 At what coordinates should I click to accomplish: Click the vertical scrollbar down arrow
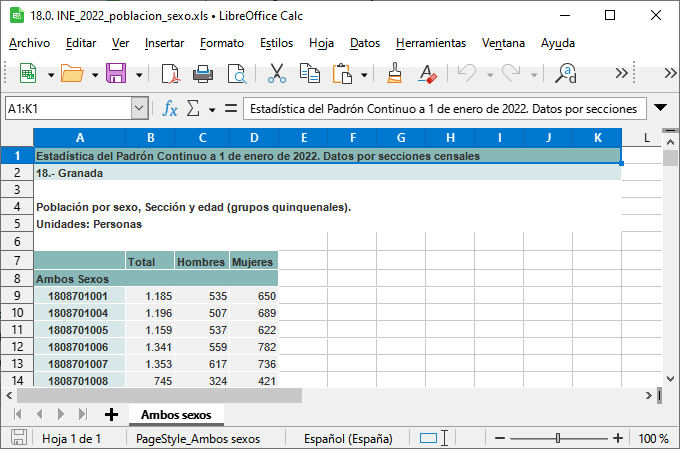[670, 379]
